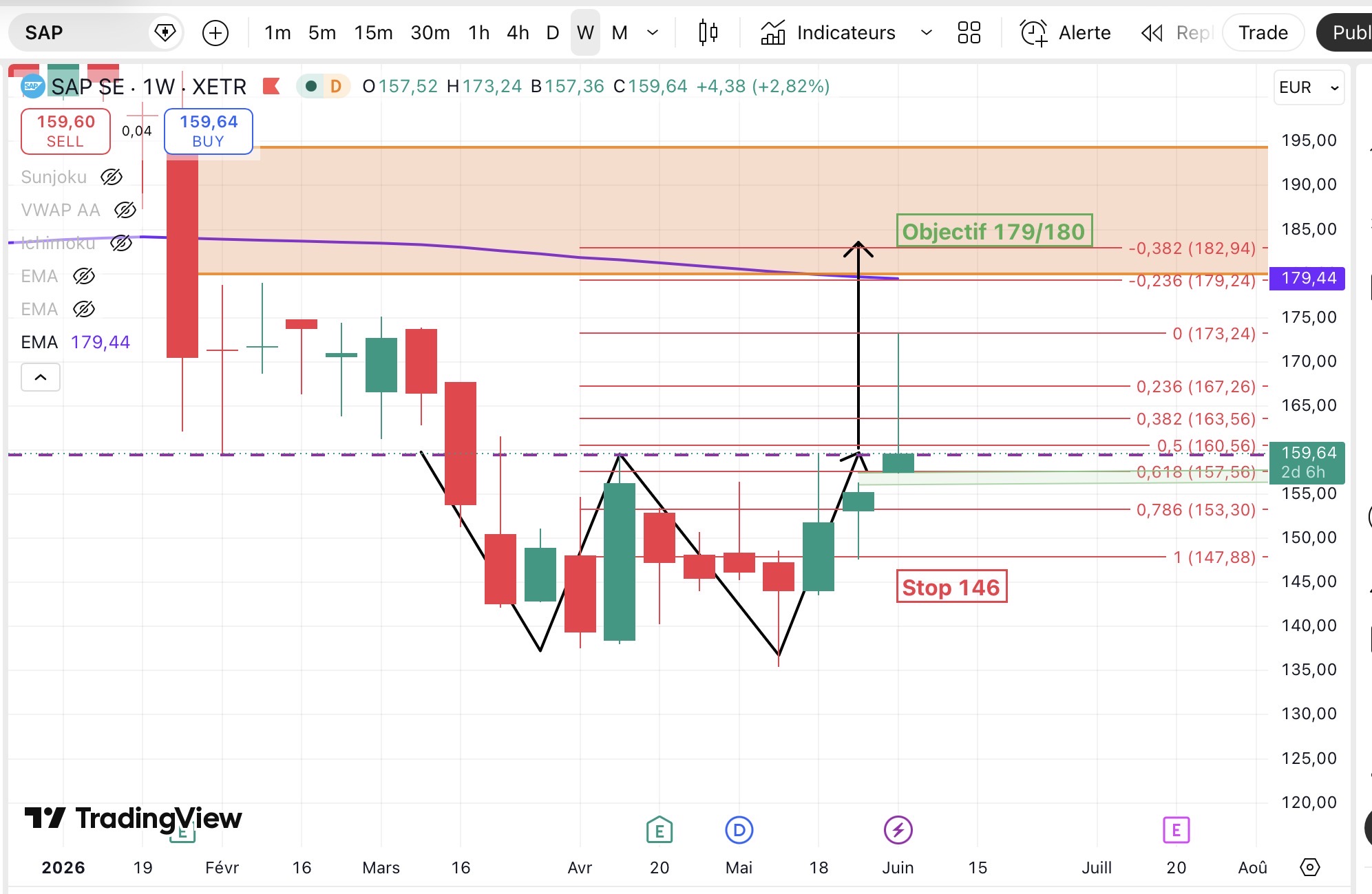This screenshot has height=894, width=1372.
Task: Switch to the daily D timeframe
Action: (x=552, y=32)
